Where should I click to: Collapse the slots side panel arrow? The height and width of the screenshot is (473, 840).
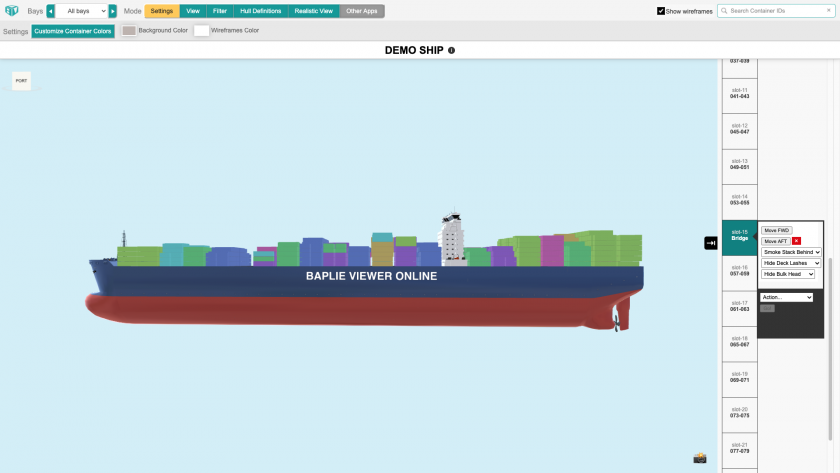pos(710,243)
